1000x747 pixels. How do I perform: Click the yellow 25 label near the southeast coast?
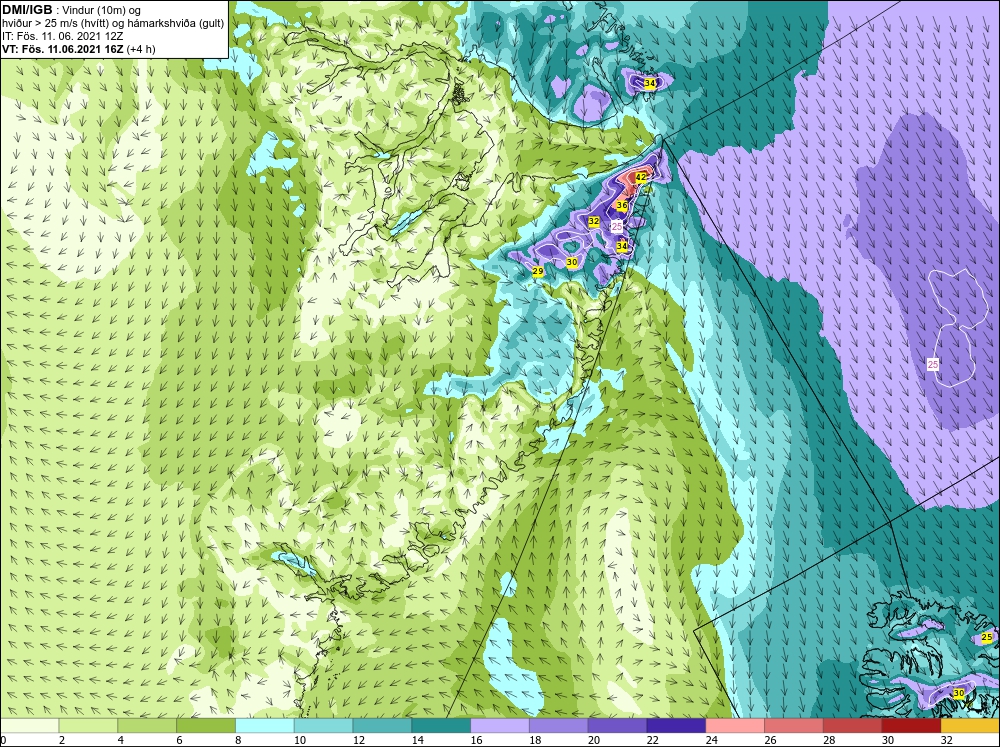coord(987,637)
